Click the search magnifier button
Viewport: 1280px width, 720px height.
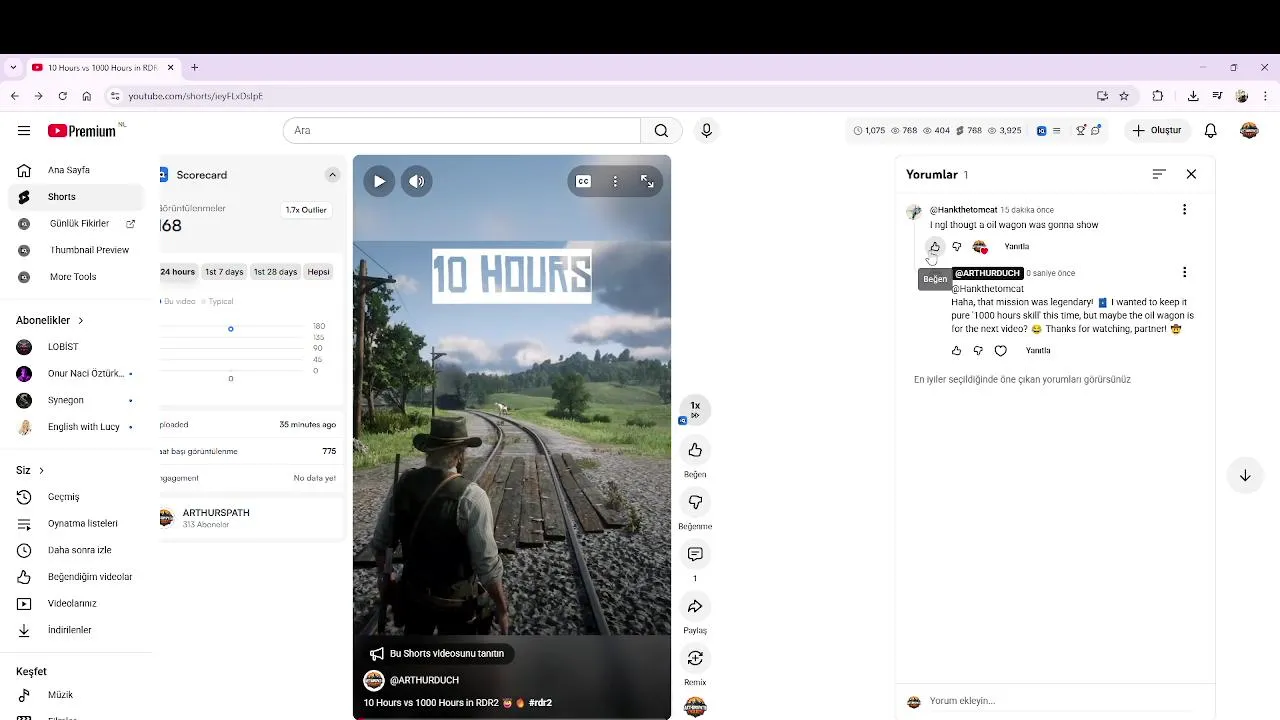pos(661,131)
